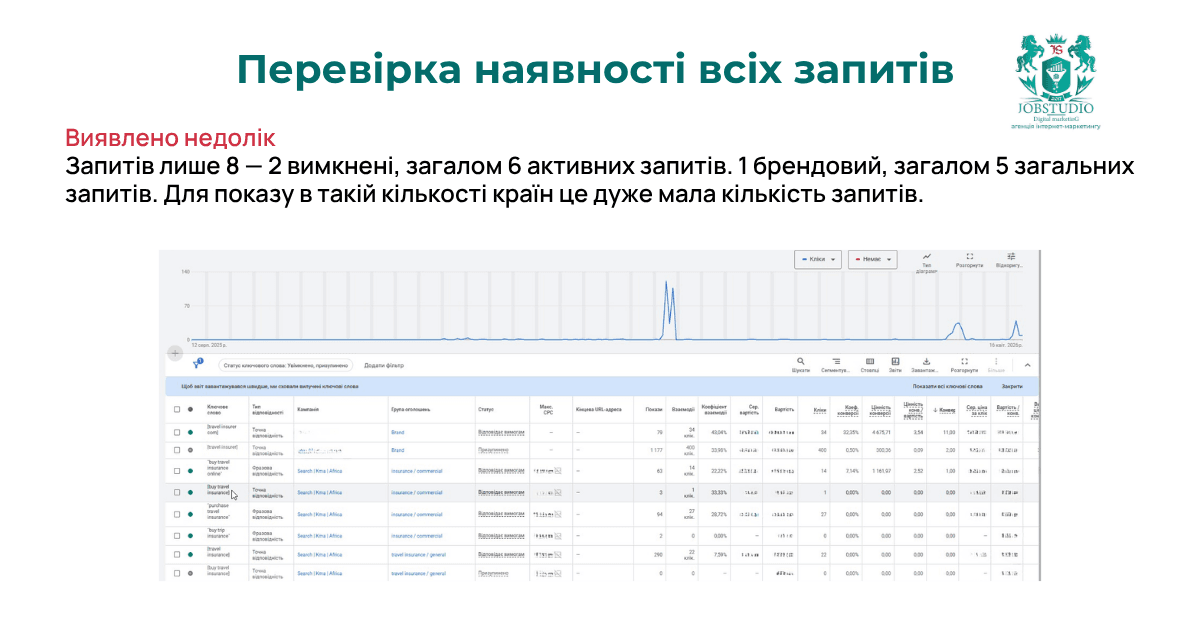Click Показати всі ключові слова link
The height and width of the screenshot is (628, 1200).
pyautogui.click(x=947, y=386)
